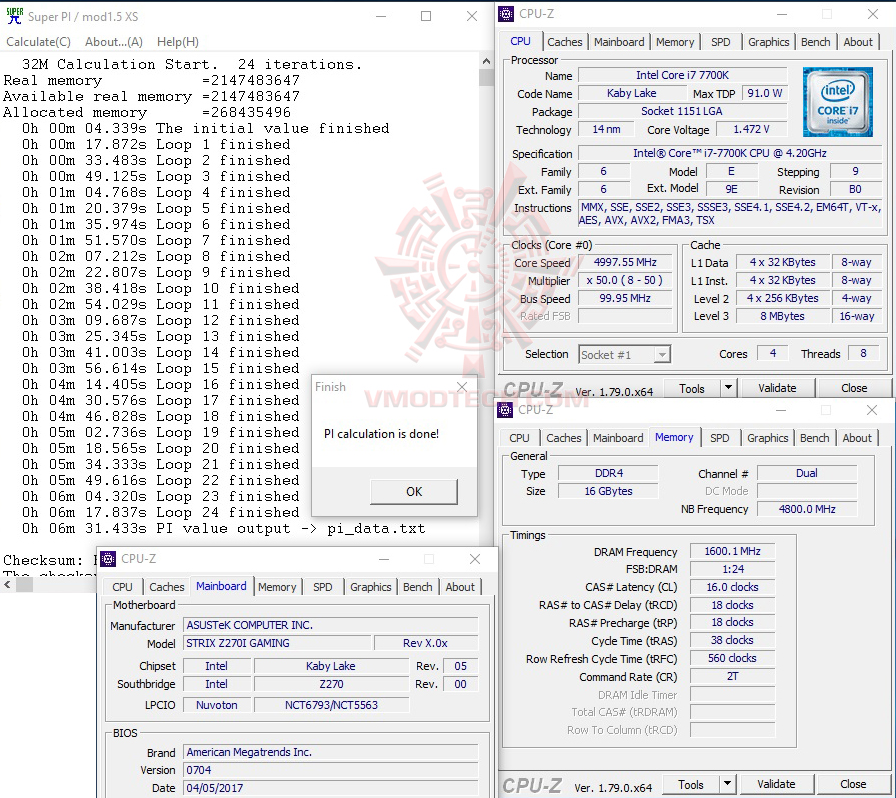896x798 pixels.
Task: Select Bench tab in Mainboard CPU-Z window
Action: [417, 586]
